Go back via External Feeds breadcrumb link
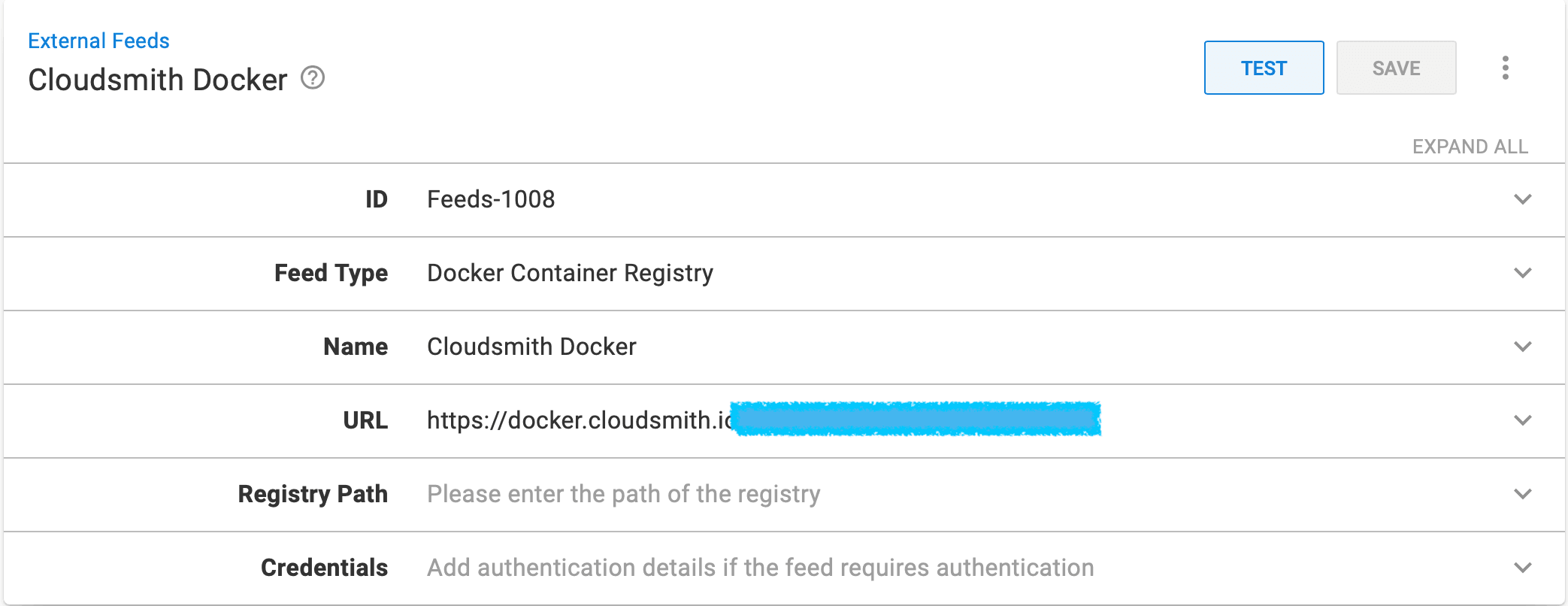Viewport: 1568px width, 606px height. (x=98, y=41)
